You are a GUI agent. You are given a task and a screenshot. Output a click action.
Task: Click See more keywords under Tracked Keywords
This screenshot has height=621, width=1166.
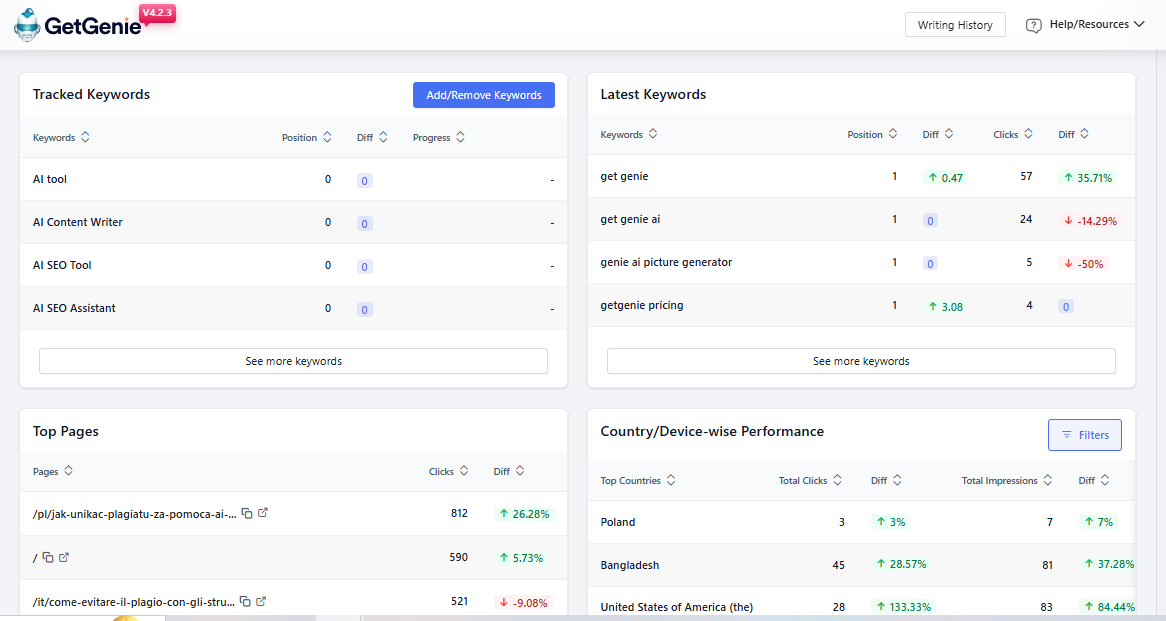pos(293,361)
